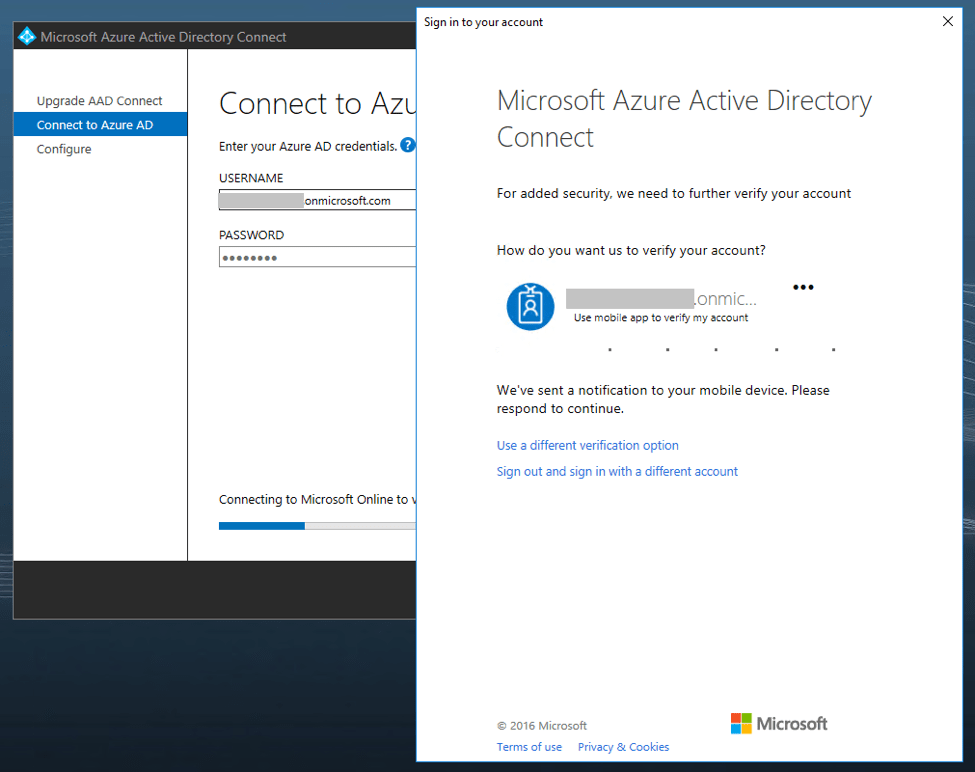Click Use a different verification option
Viewport: 975px width, 772px height.
click(x=587, y=445)
